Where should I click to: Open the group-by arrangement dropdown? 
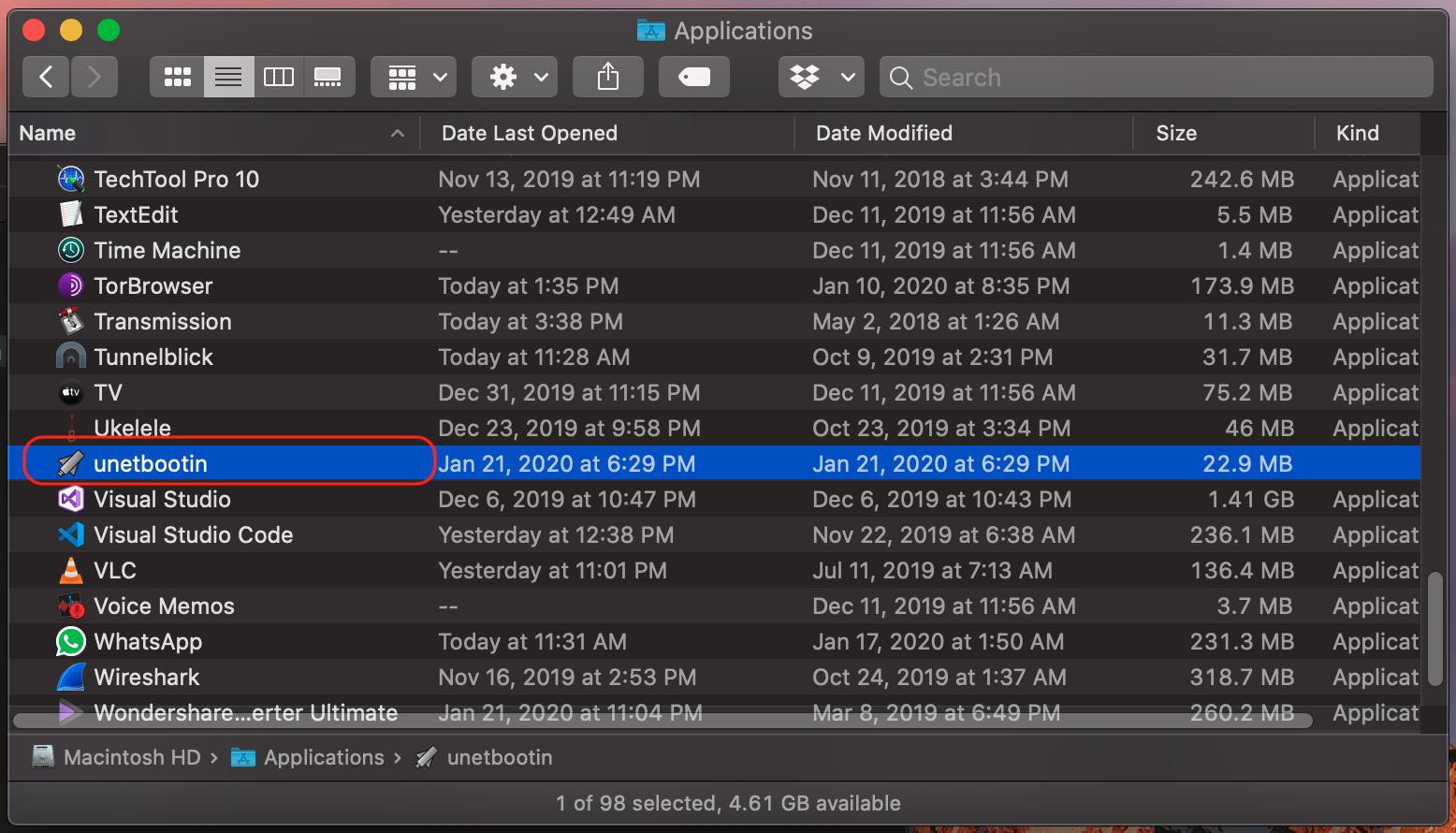pyautogui.click(x=414, y=77)
